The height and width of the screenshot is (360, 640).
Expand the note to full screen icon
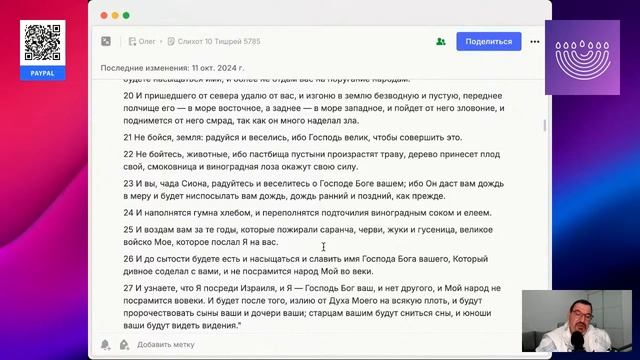point(106,41)
